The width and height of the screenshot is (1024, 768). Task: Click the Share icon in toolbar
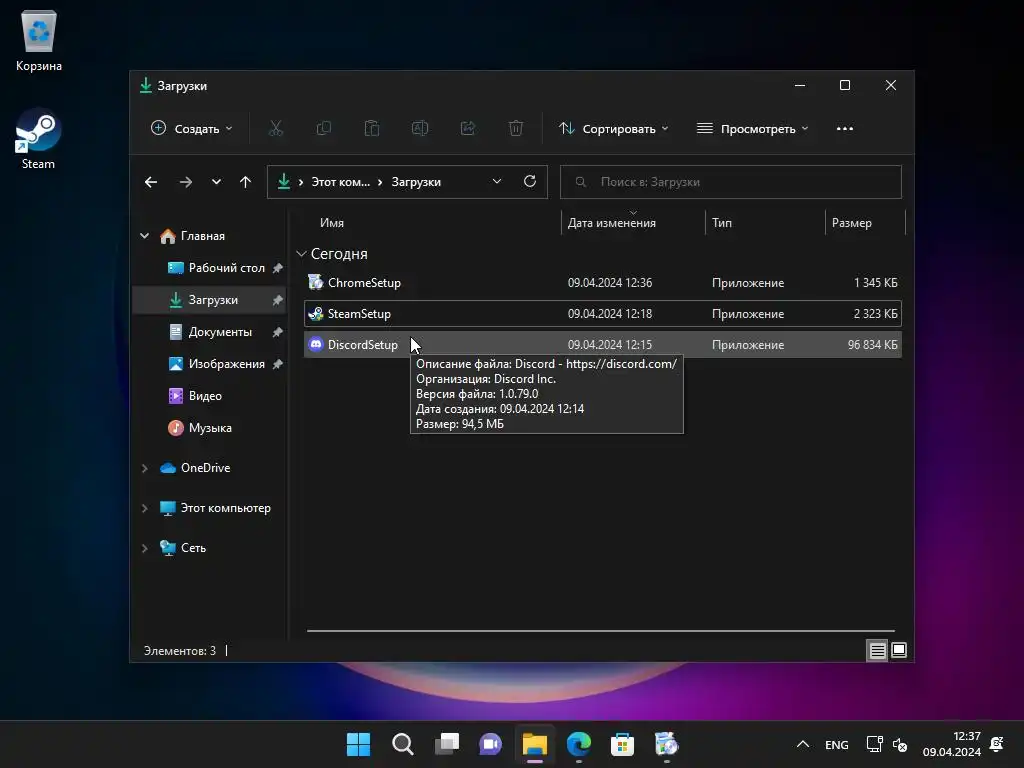(468, 129)
